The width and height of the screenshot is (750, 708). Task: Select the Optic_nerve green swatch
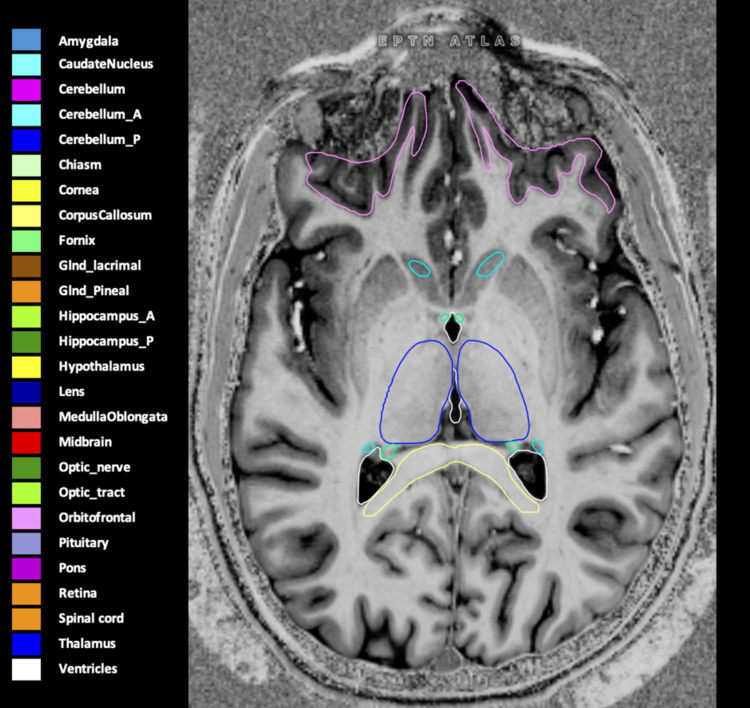tap(26, 468)
